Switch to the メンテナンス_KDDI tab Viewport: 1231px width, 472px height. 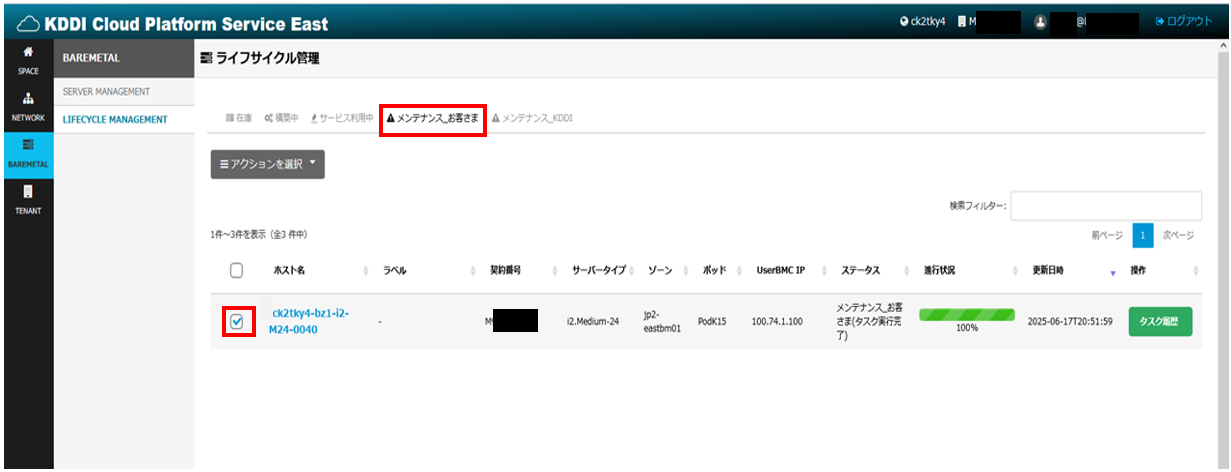tap(532, 118)
